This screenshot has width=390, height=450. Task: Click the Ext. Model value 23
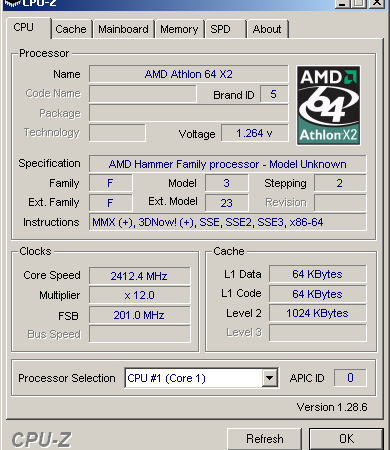click(x=227, y=203)
